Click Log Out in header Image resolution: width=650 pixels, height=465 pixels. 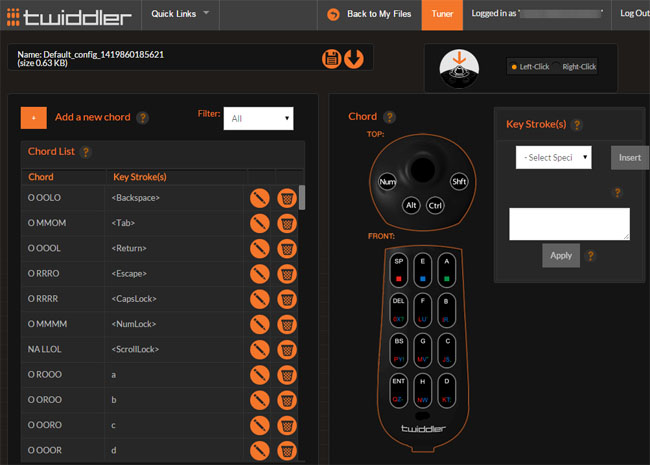[x=634, y=14]
